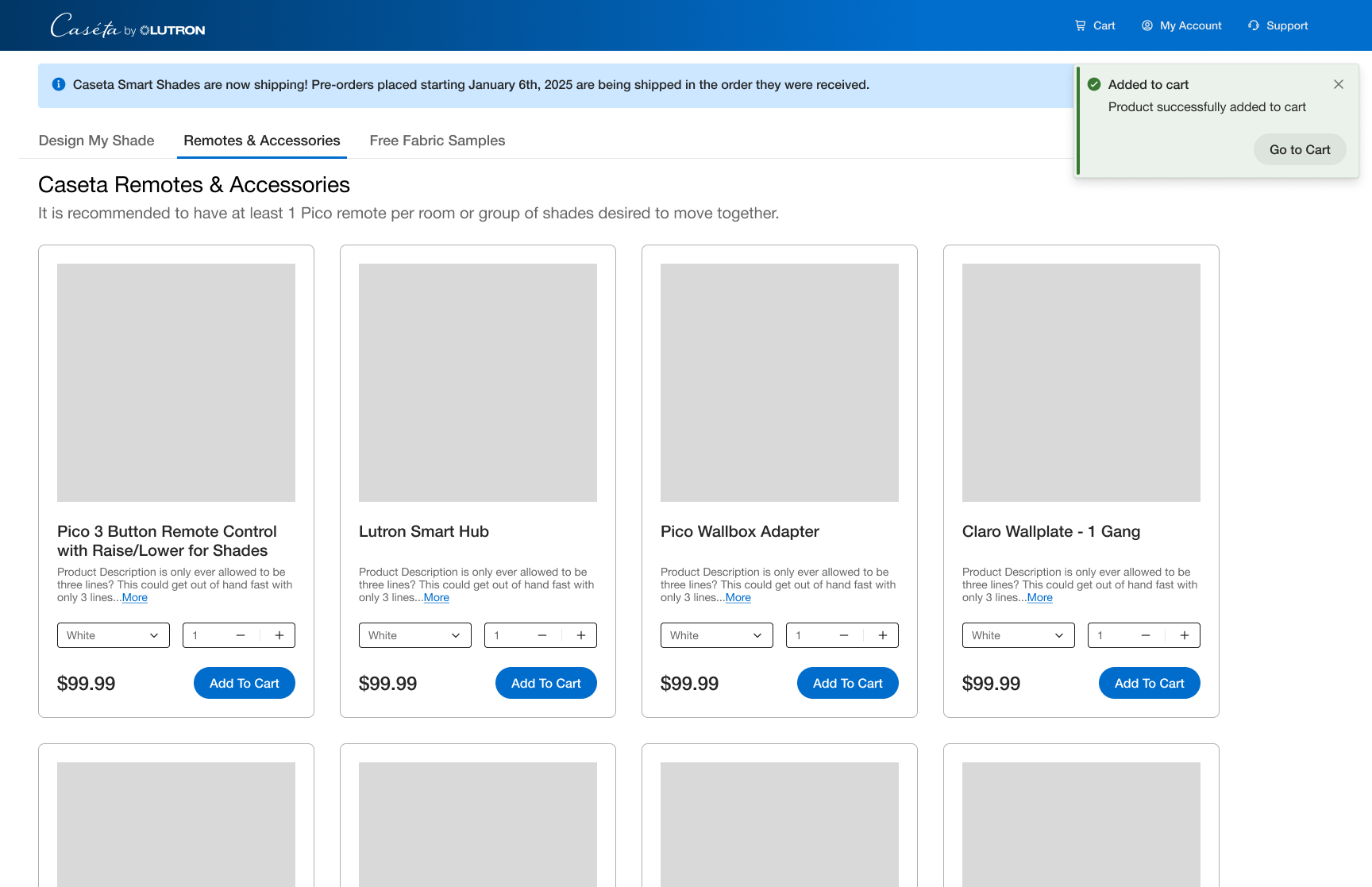Image resolution: width=1372 pixels, height=887 pixels.
Task: Open color dropdown for Lutron Smart Hub
Action: click(415, 635)
